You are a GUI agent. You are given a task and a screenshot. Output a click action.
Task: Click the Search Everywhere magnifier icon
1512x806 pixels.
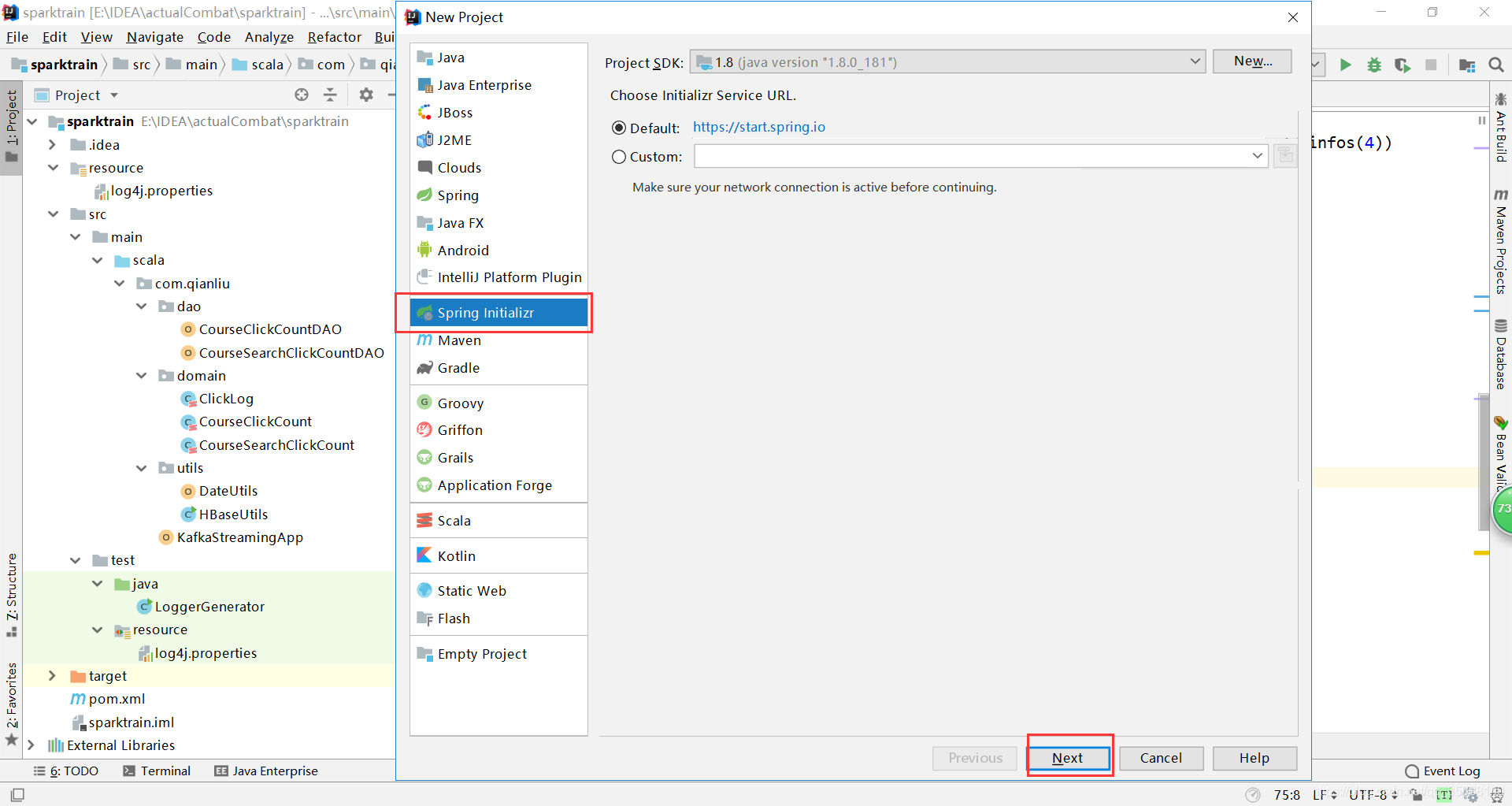pos(1496,65)
